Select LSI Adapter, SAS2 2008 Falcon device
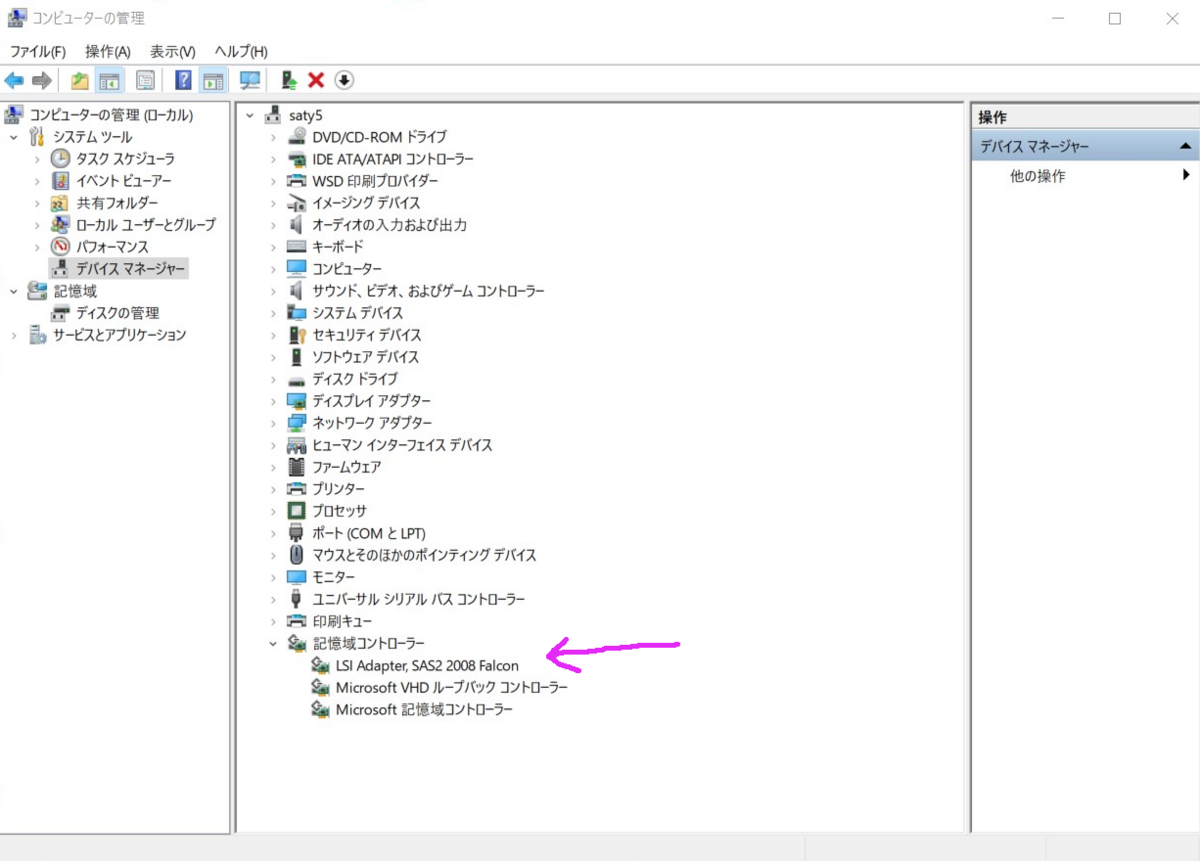The height and width of the screenshot is (861, 1200). [x=427, y=665]
